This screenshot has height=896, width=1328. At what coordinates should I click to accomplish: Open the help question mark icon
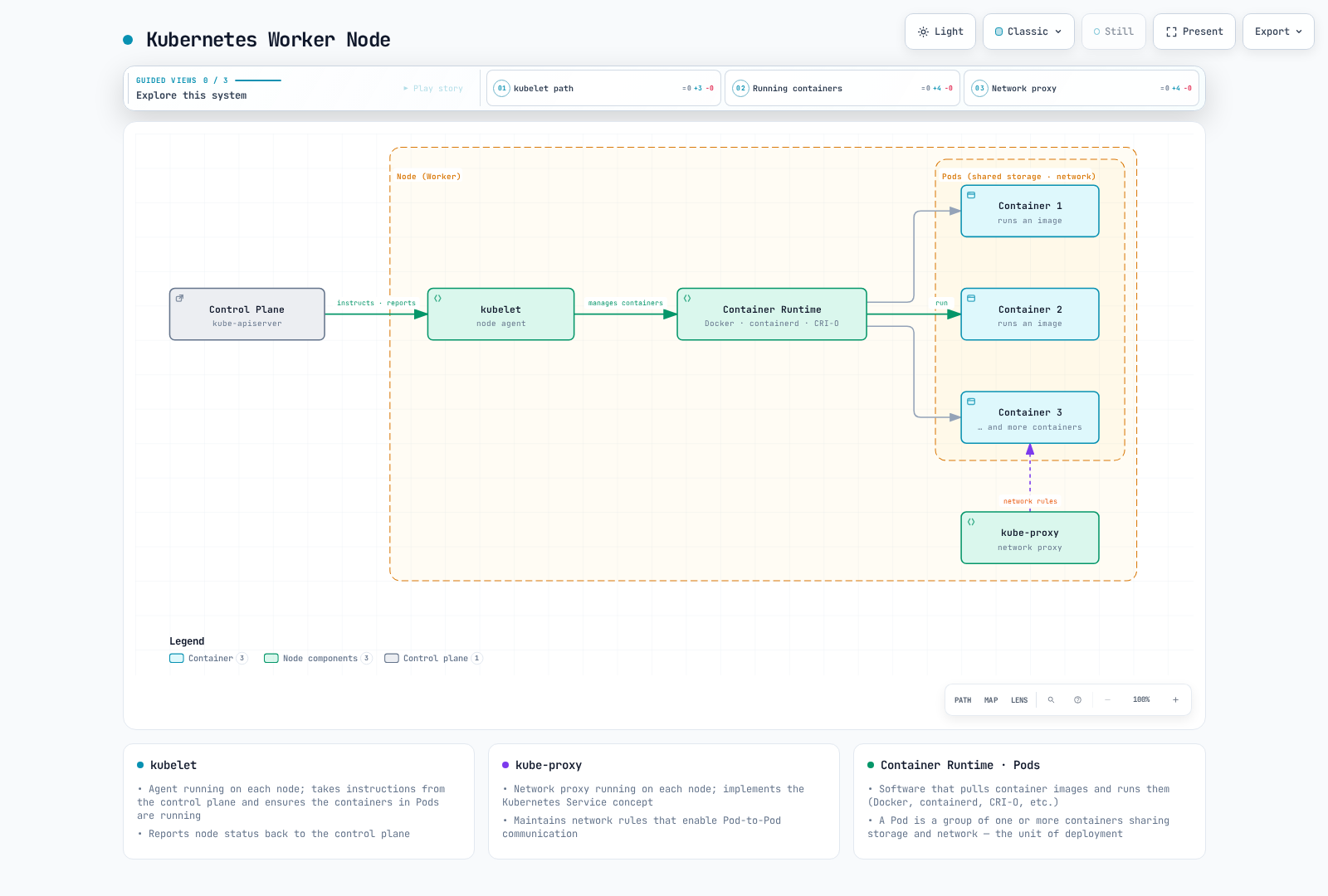[1077, 700]
